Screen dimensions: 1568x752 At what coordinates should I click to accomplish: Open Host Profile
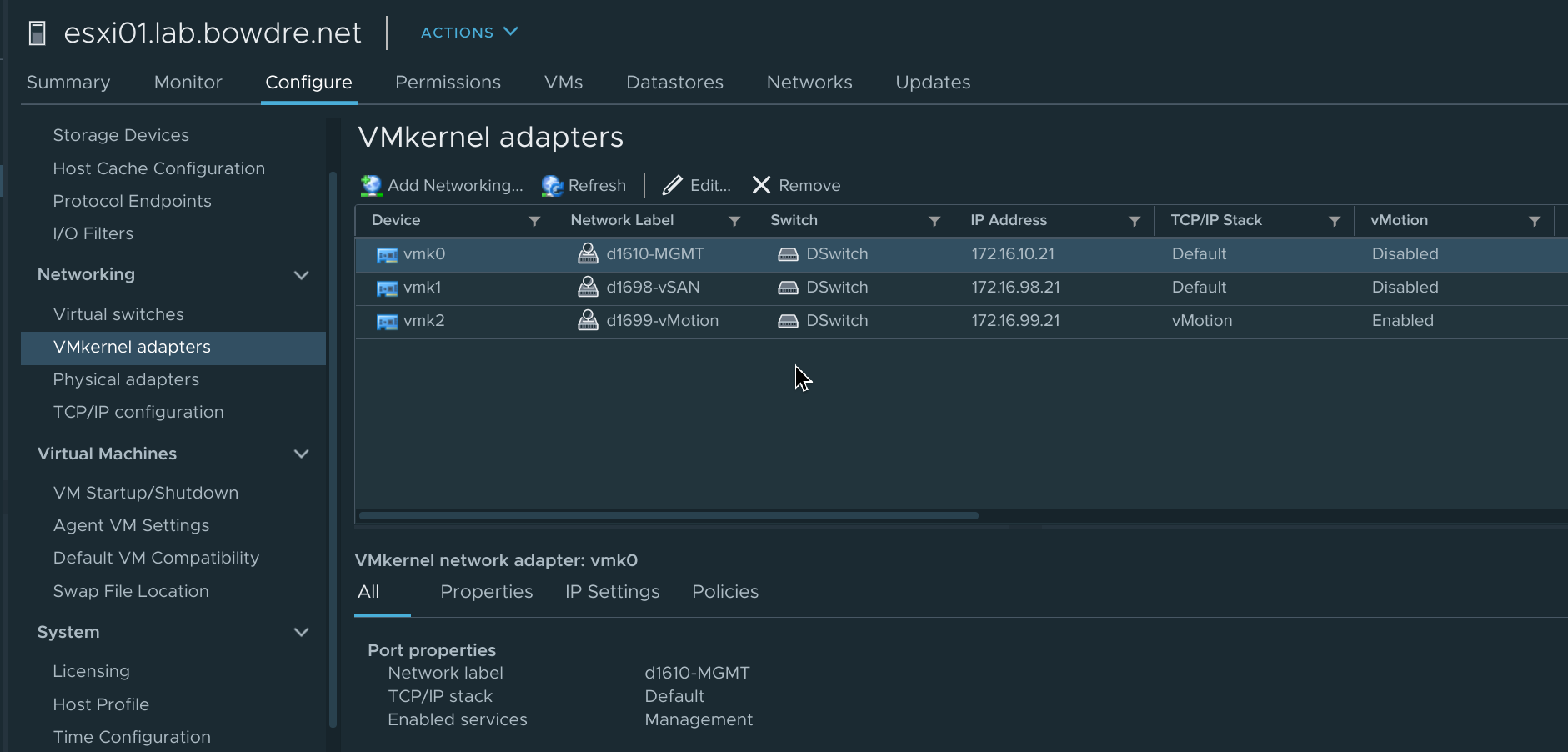pyautogui.click(x=101, y=704)
